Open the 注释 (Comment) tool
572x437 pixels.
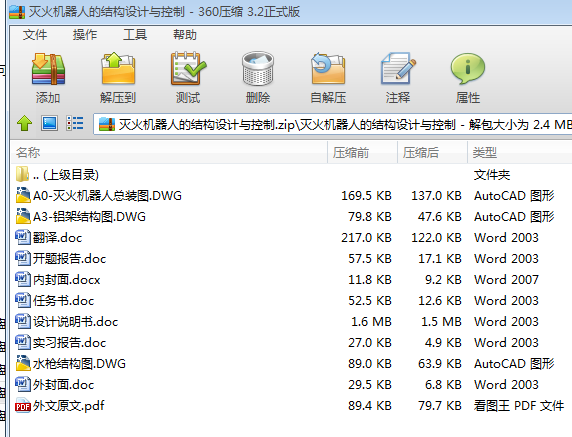pos(398,68)
